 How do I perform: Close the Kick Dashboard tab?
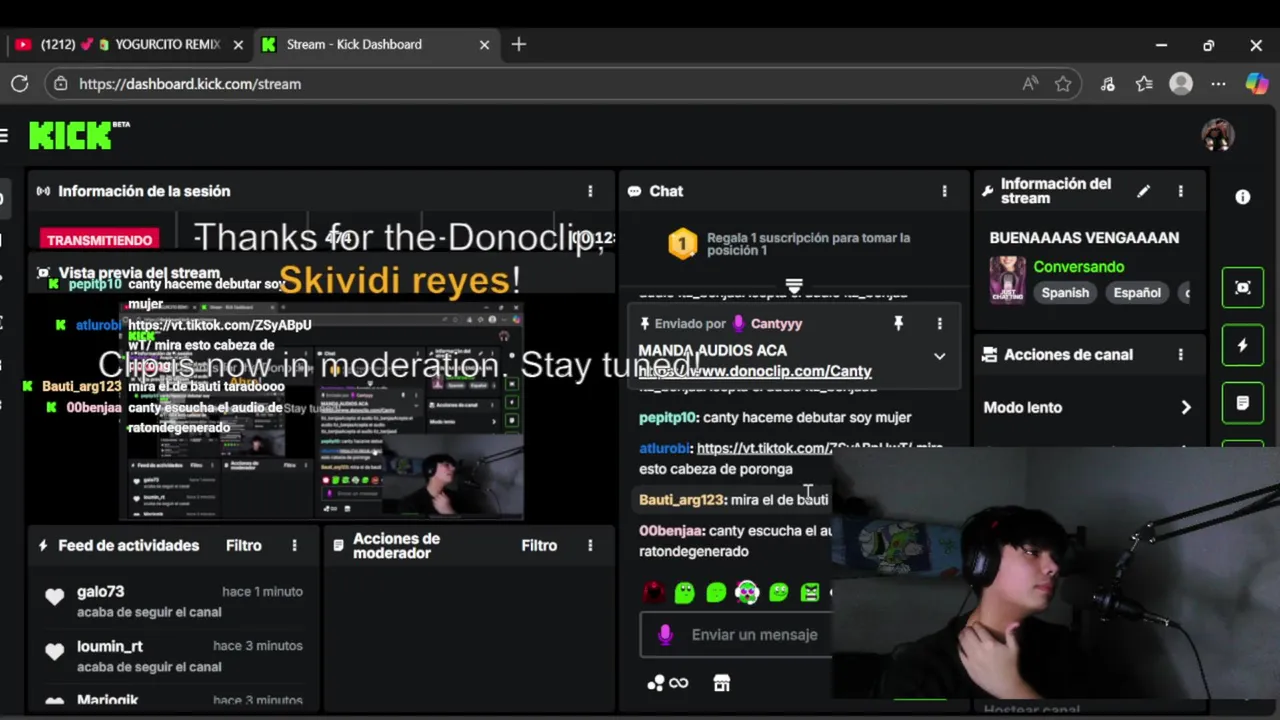[x=485, y=45]
